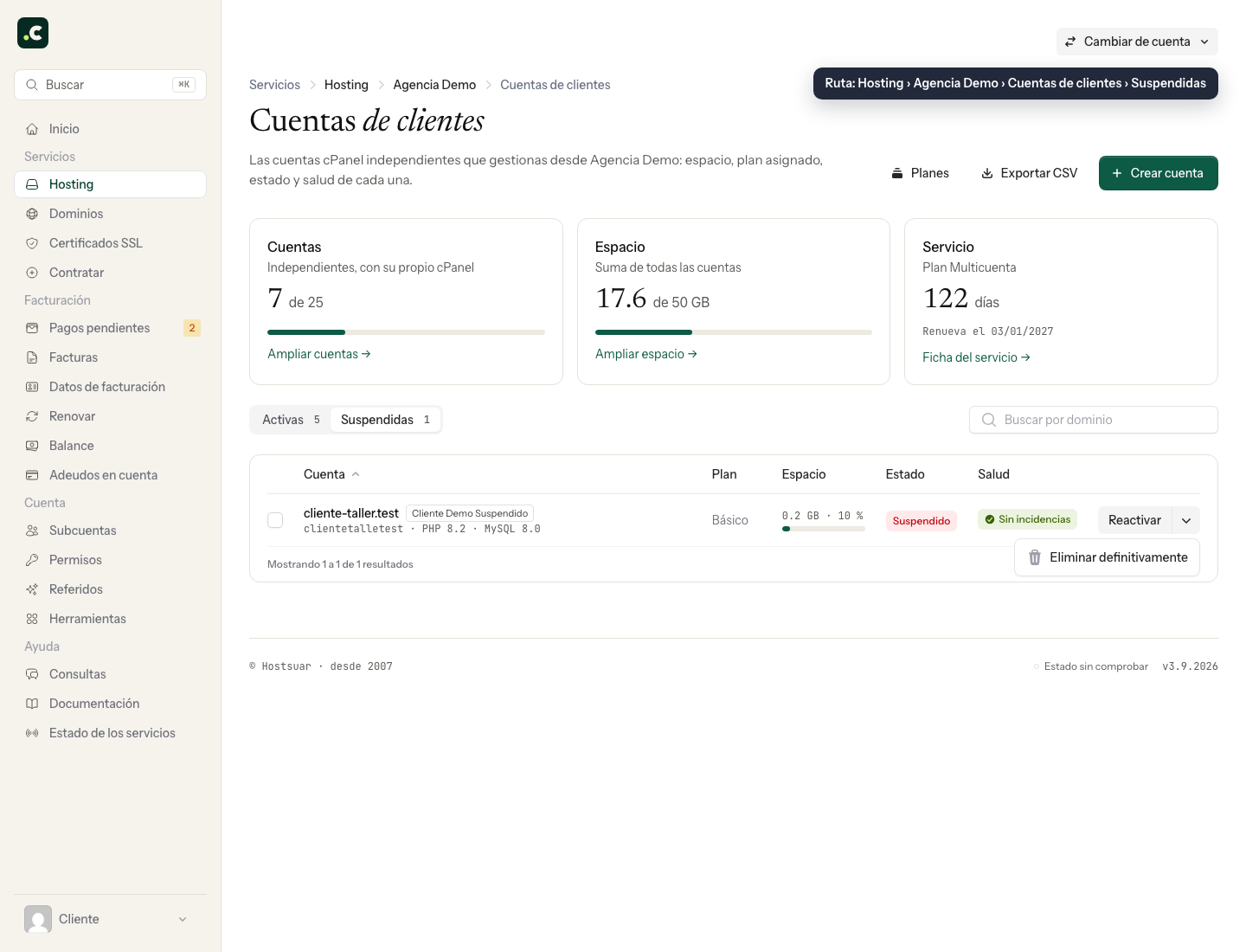The height and width of the screenshot is (952, 1246).
Task: Click the Espacio usage progress bar
Action: [733, 332]
